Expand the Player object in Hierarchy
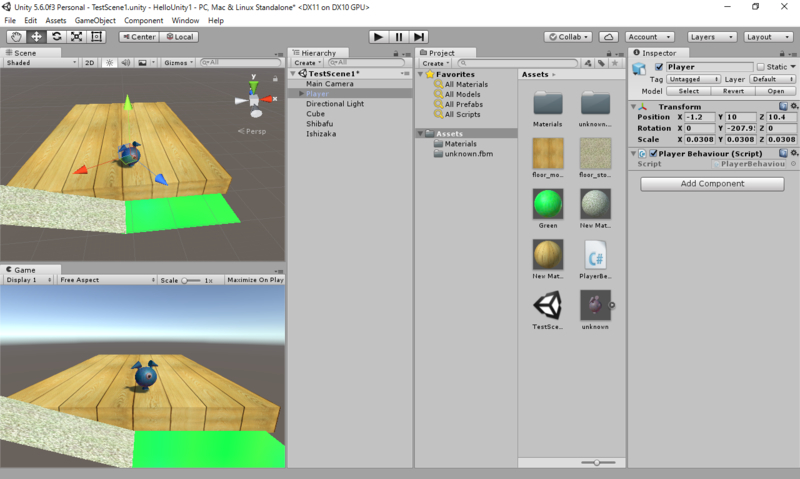The height and width of the screenshot is (479, 800). [302, 93]
